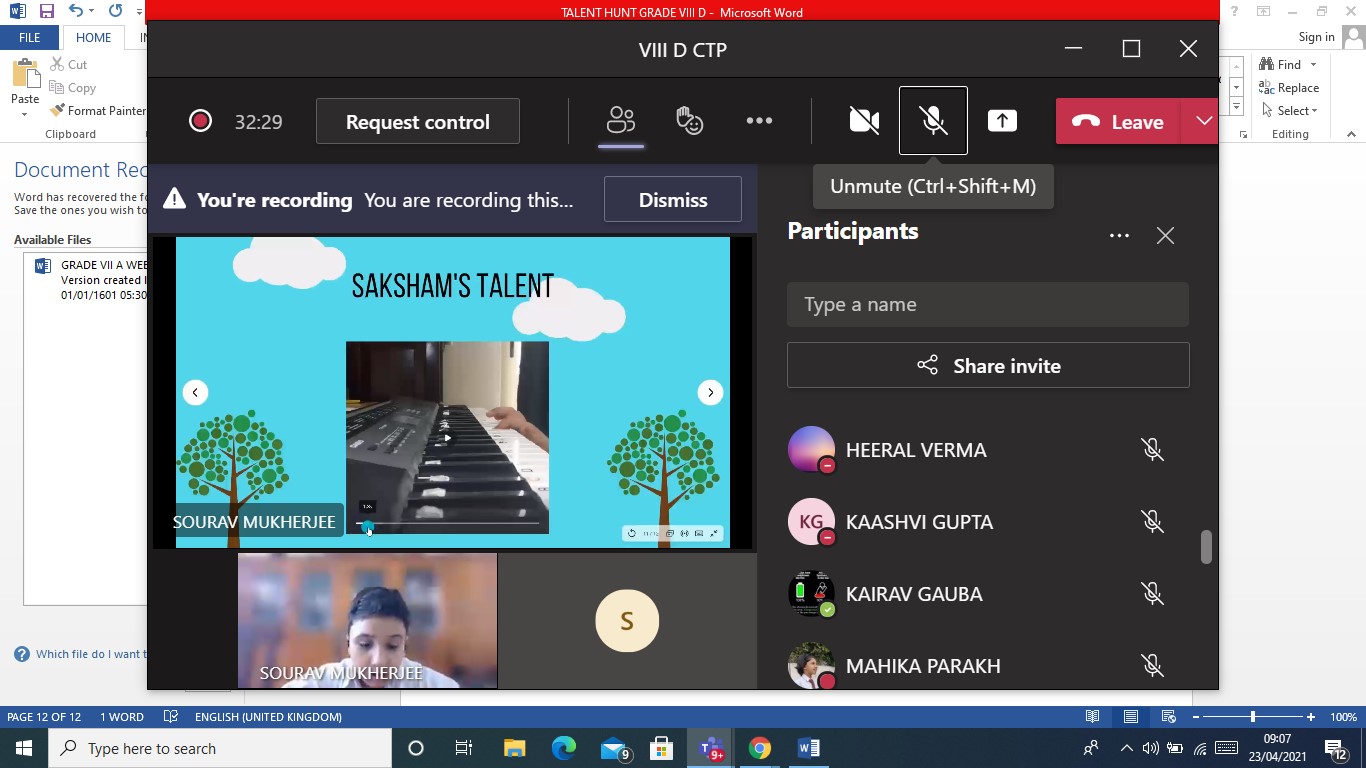The image size is (1366, 768).
Task: Select Format Painter in Word
Action: pyautogui.click(x=97, y=111)
